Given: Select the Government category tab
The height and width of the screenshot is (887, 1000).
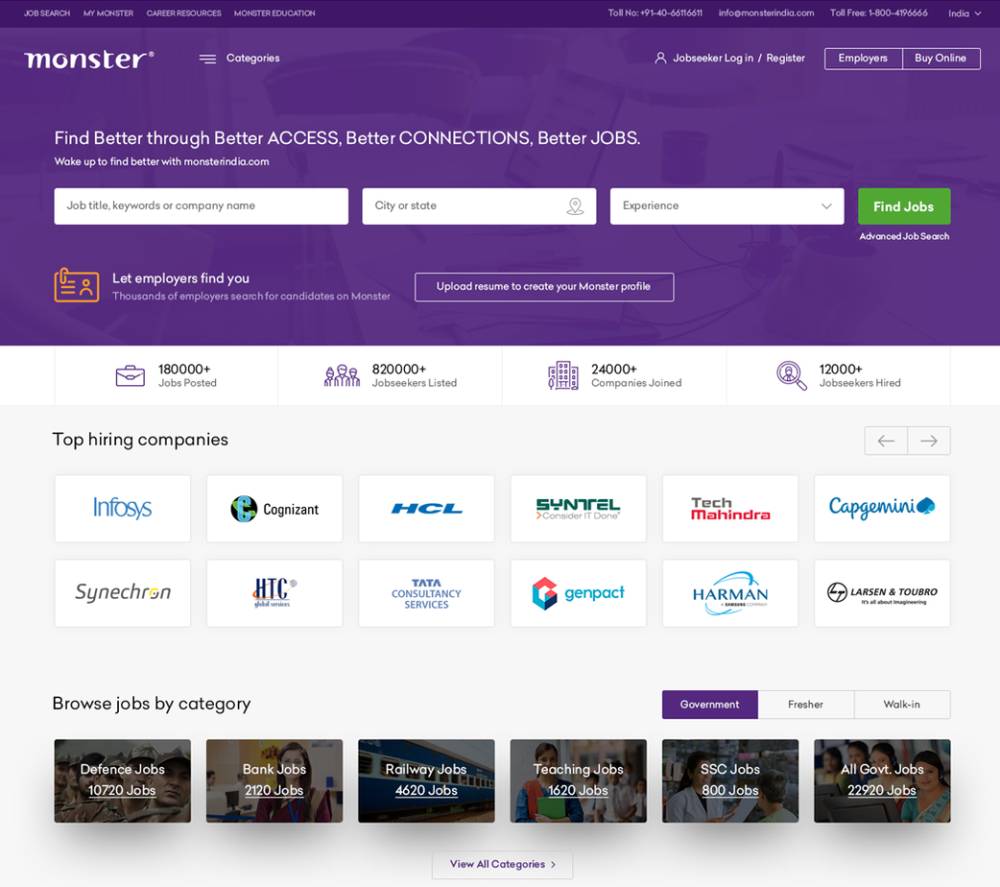Looking at the screenshot, I should (710, 705).
